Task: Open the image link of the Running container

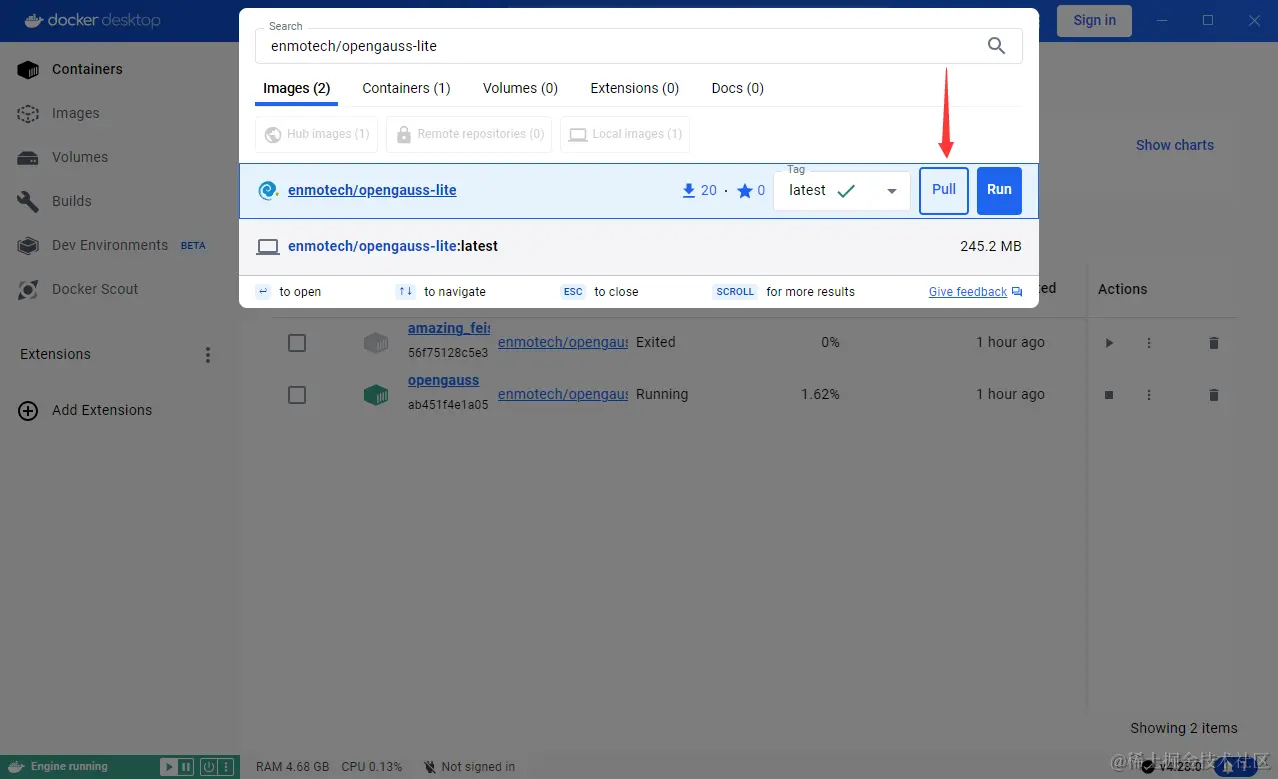Action: click(563, 394)
